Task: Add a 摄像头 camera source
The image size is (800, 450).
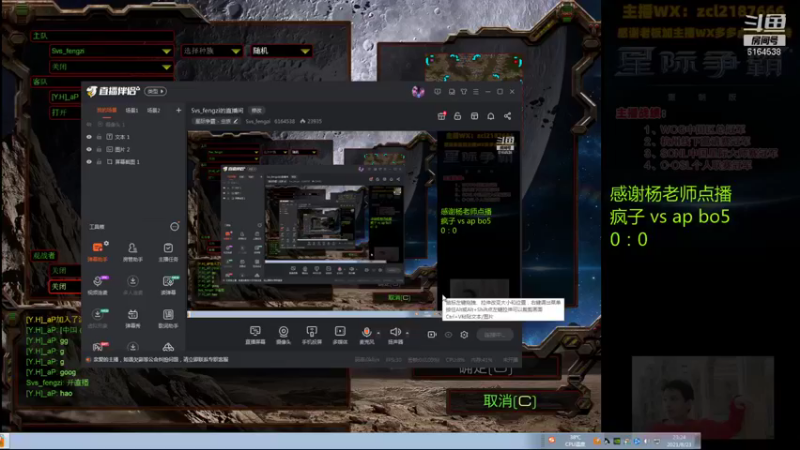Action: pyautogui.click(x=283, y=335)
